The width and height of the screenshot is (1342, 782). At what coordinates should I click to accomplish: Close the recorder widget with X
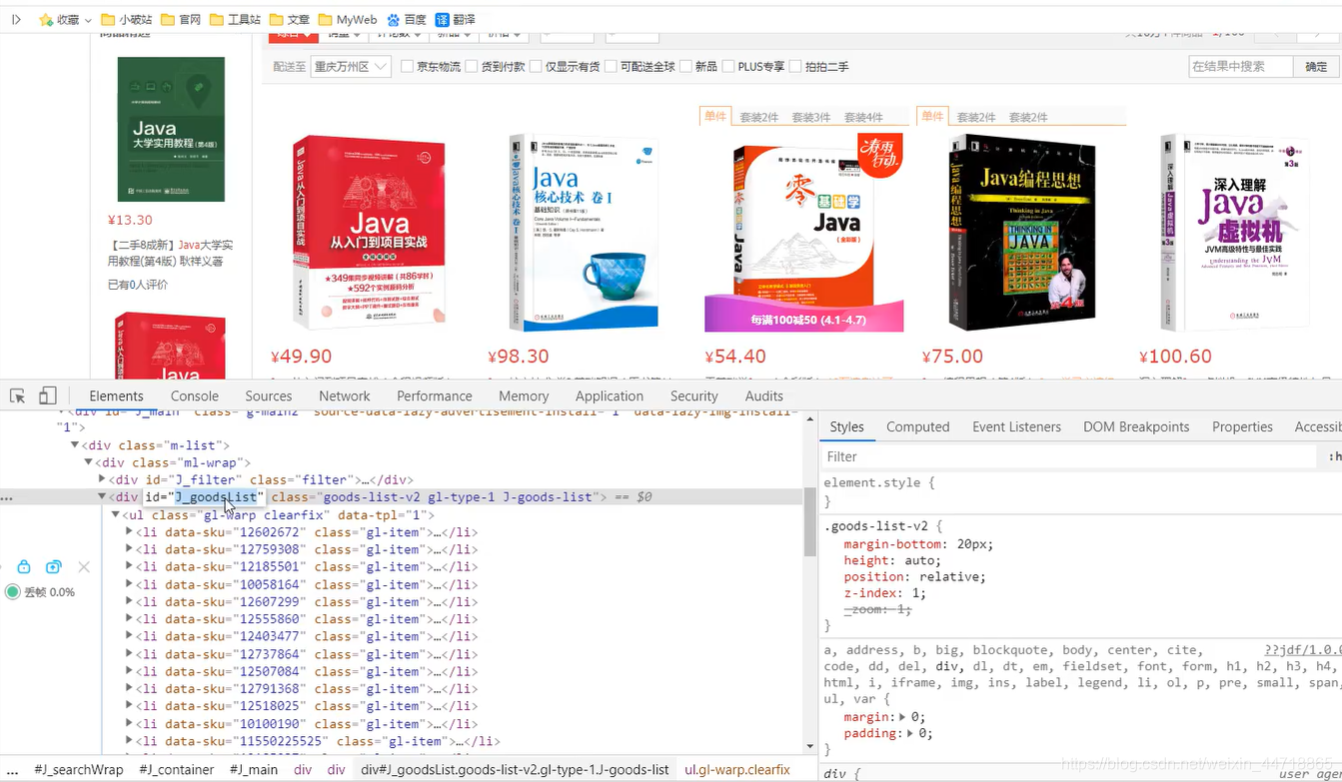click(84, 567)
